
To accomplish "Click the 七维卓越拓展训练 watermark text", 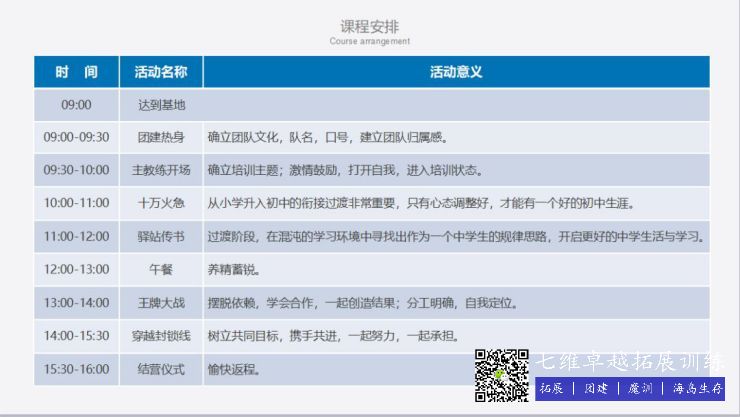I will 630,361.
